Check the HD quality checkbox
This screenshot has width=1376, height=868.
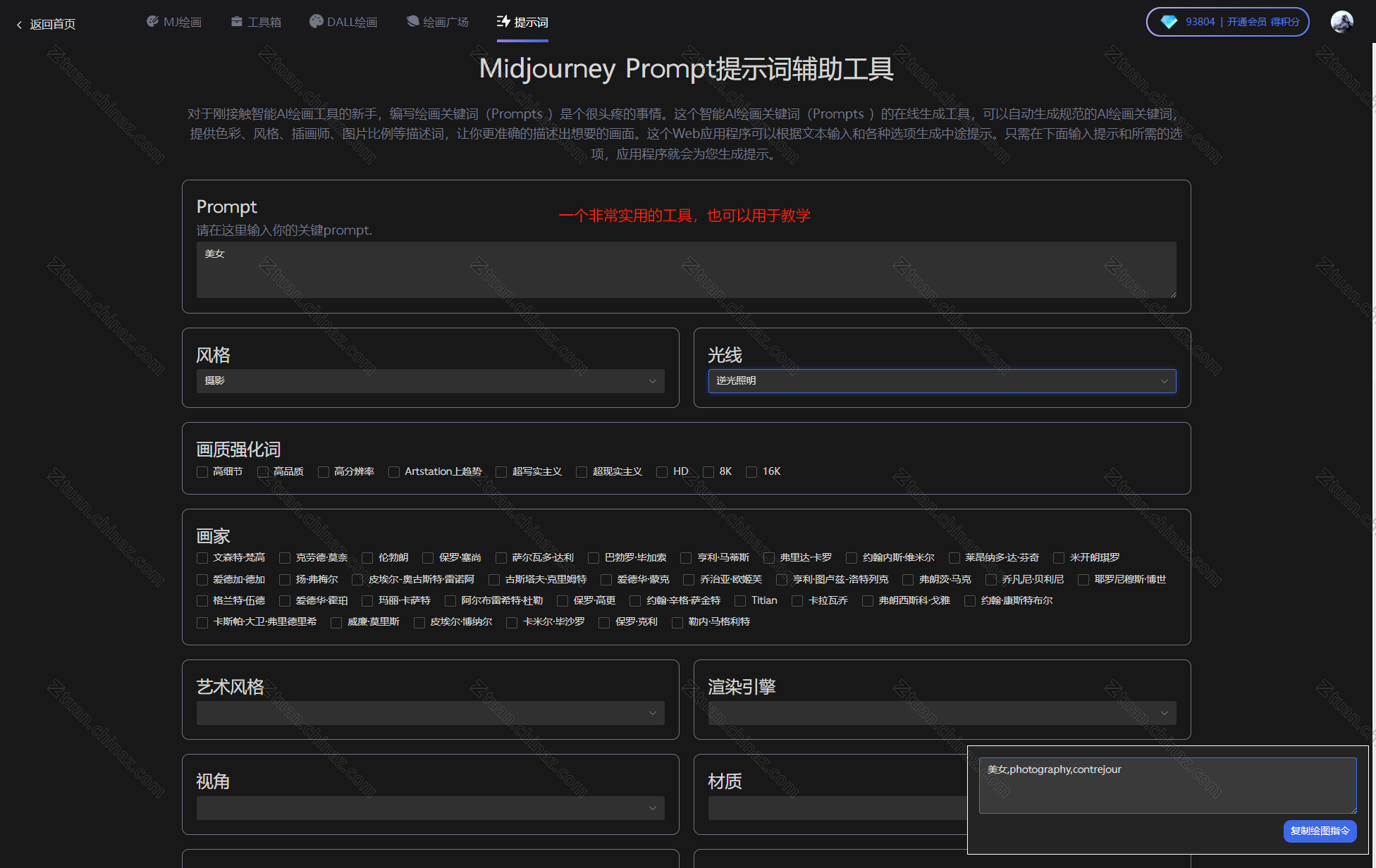pyautogui.click(x=662, y=472)
